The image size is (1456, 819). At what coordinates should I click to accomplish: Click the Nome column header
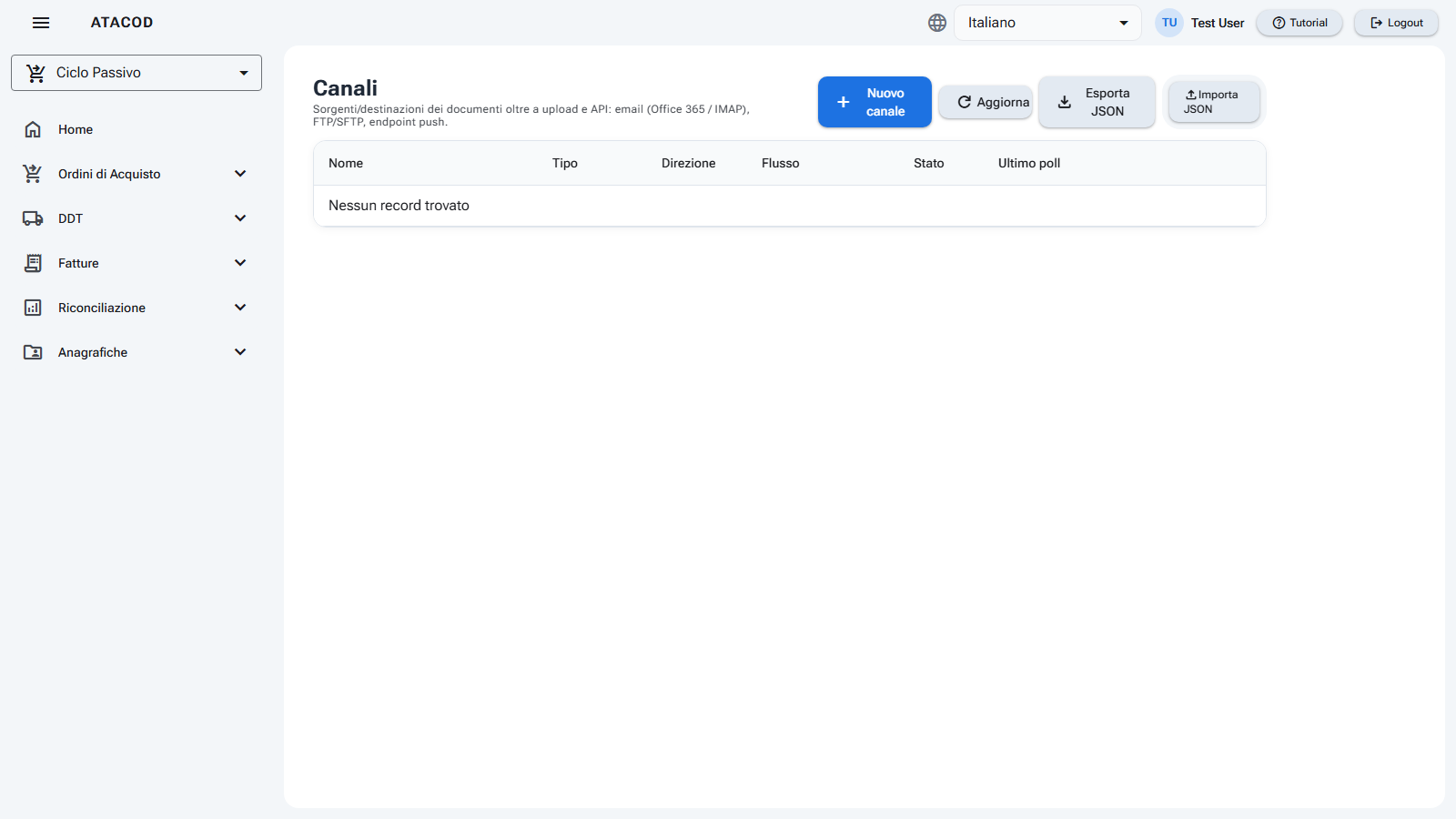pos(346,163)
